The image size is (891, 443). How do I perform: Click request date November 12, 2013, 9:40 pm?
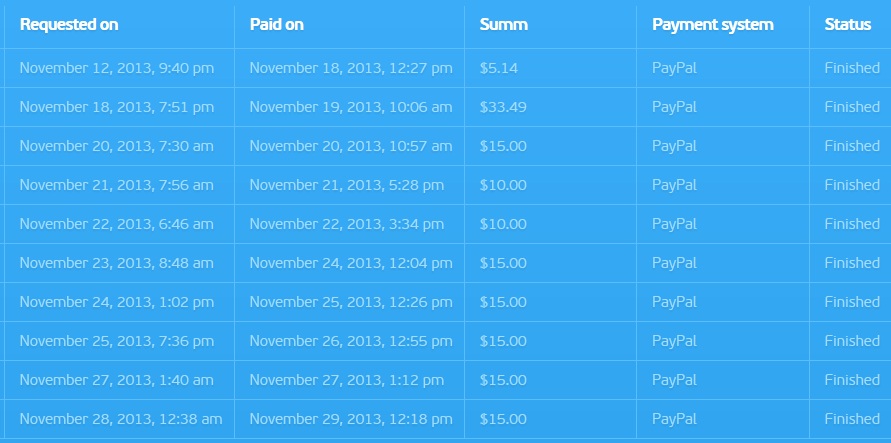tap(117, 68)
